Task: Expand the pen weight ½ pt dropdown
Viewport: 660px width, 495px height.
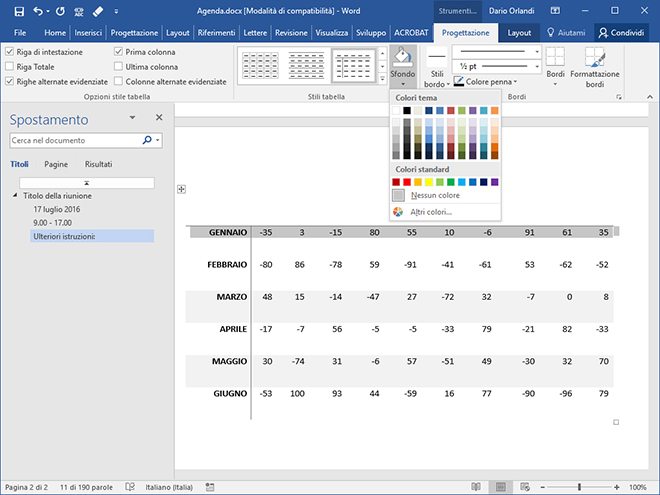Action: pyautogui.click(x=537, y=66)
